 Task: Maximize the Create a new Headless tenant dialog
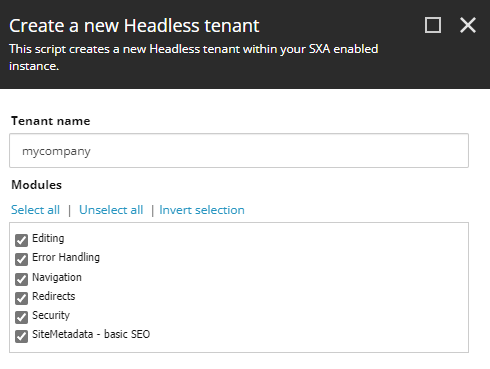coord(433,25)
